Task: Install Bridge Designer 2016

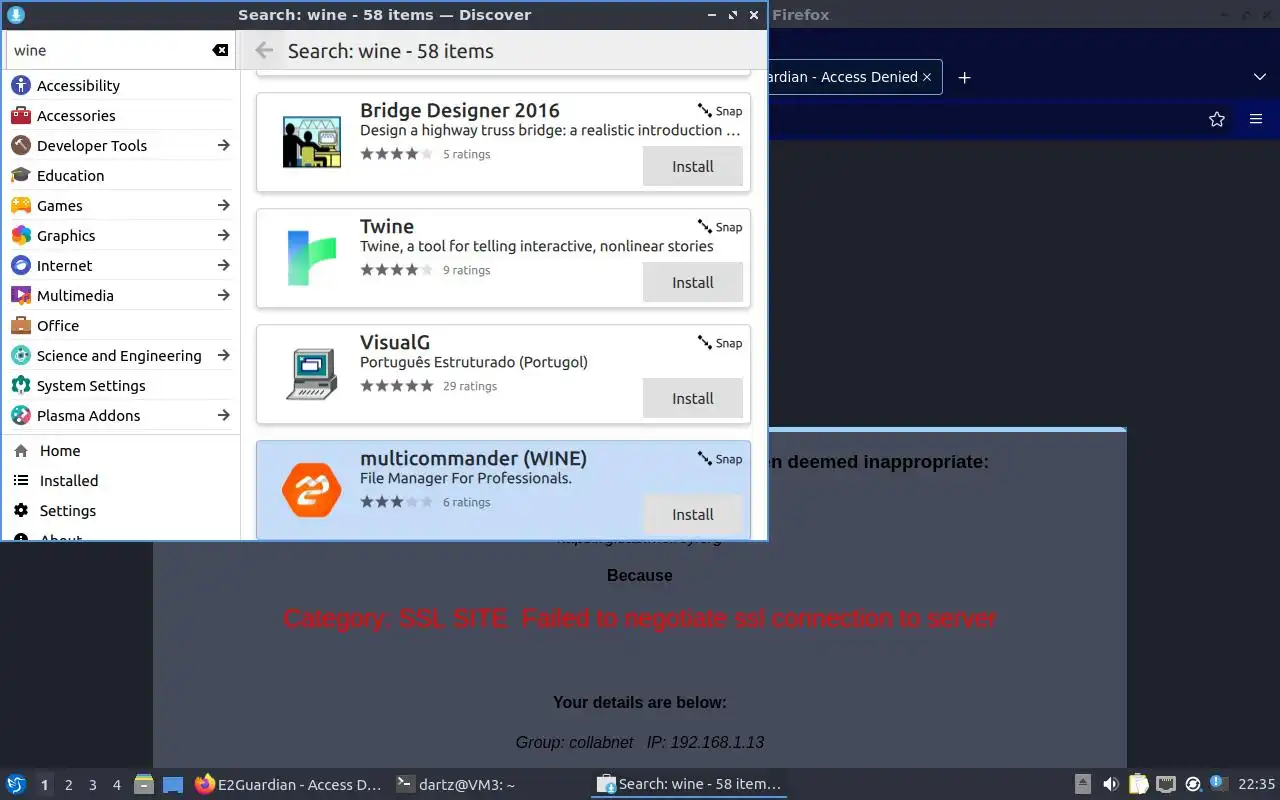Action: 692,166
